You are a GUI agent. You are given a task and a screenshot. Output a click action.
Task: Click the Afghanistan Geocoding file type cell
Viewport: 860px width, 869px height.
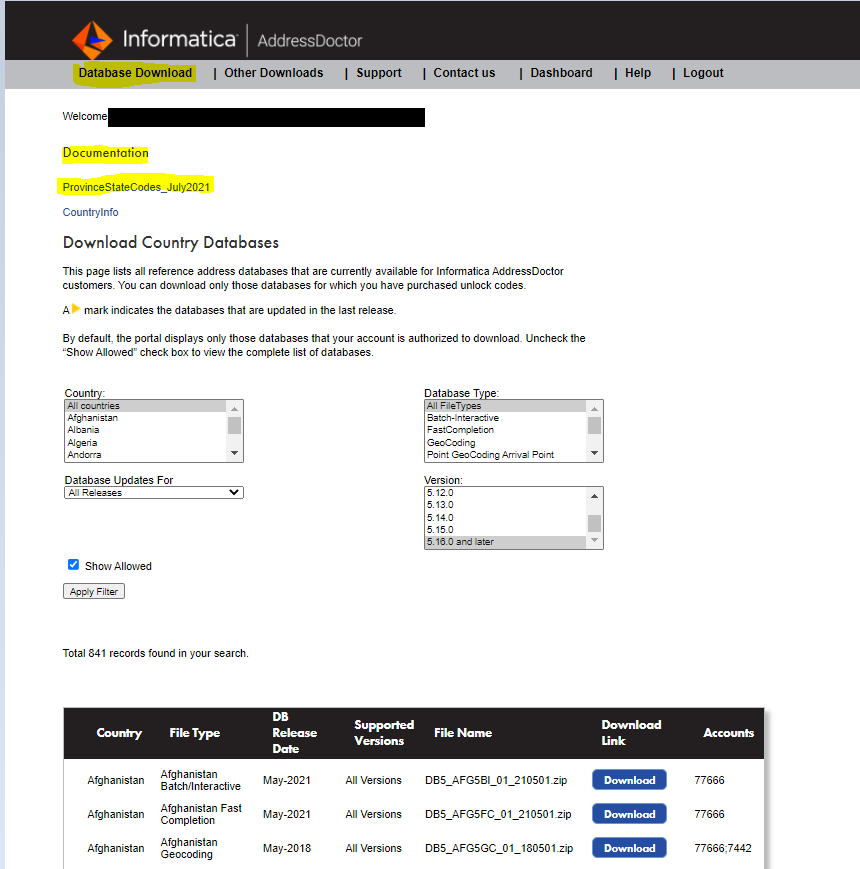(x=189, y=848)
